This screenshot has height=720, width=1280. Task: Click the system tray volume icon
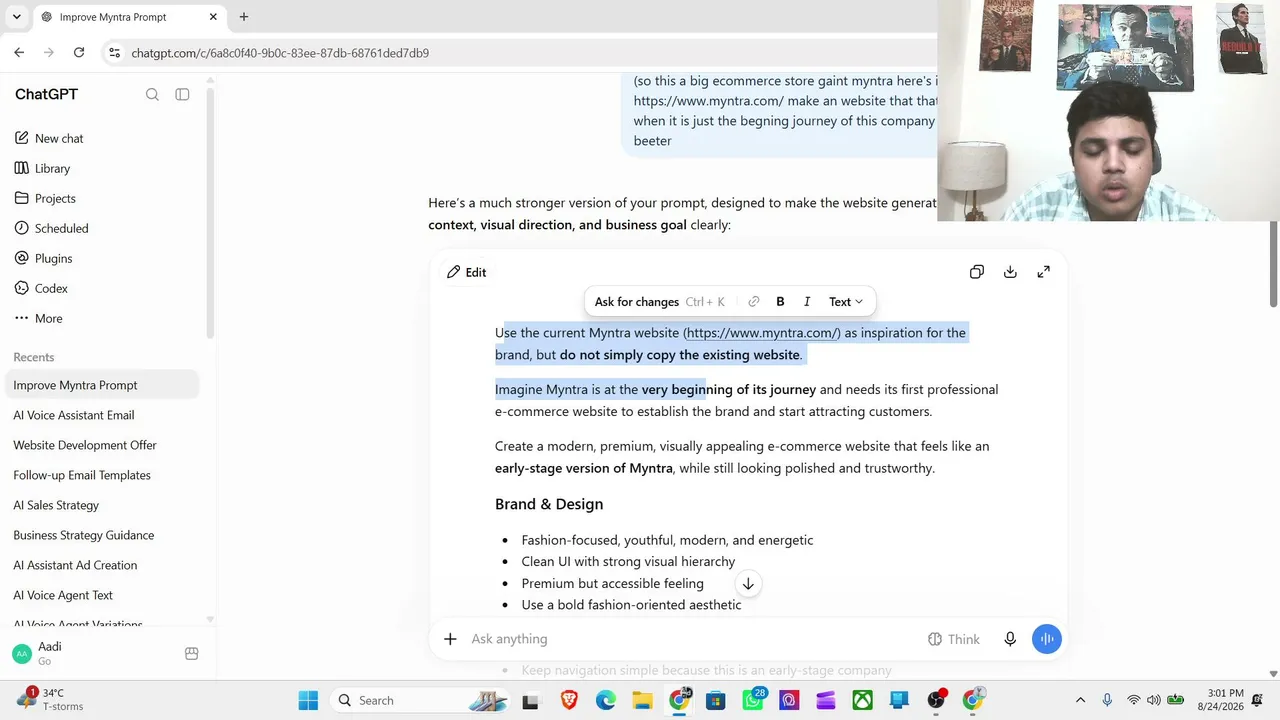pyautogui.click(x=1154, y=700)
